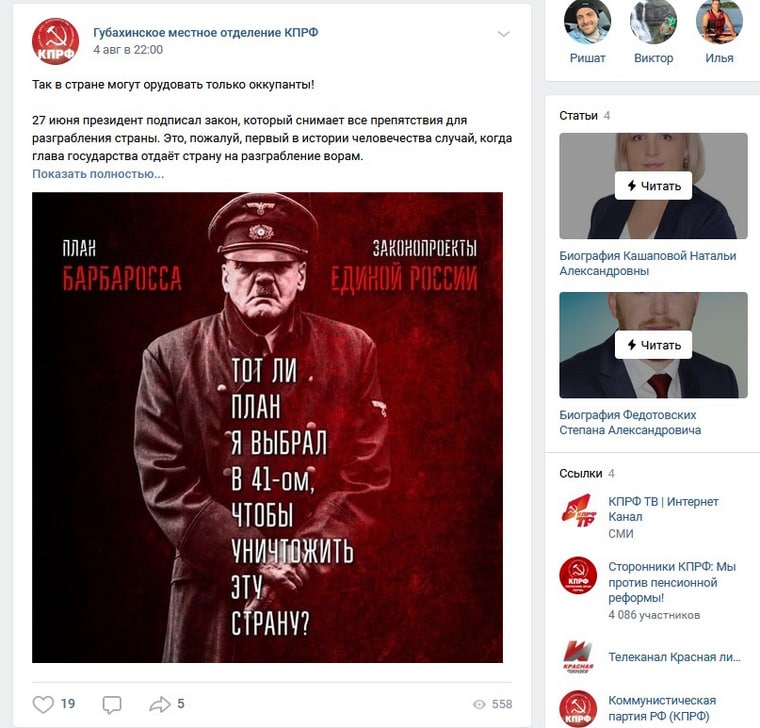Click the Коммунистическая партия РФ logo
This screenshot has width=760, height=728.
(x=578, y=709)
